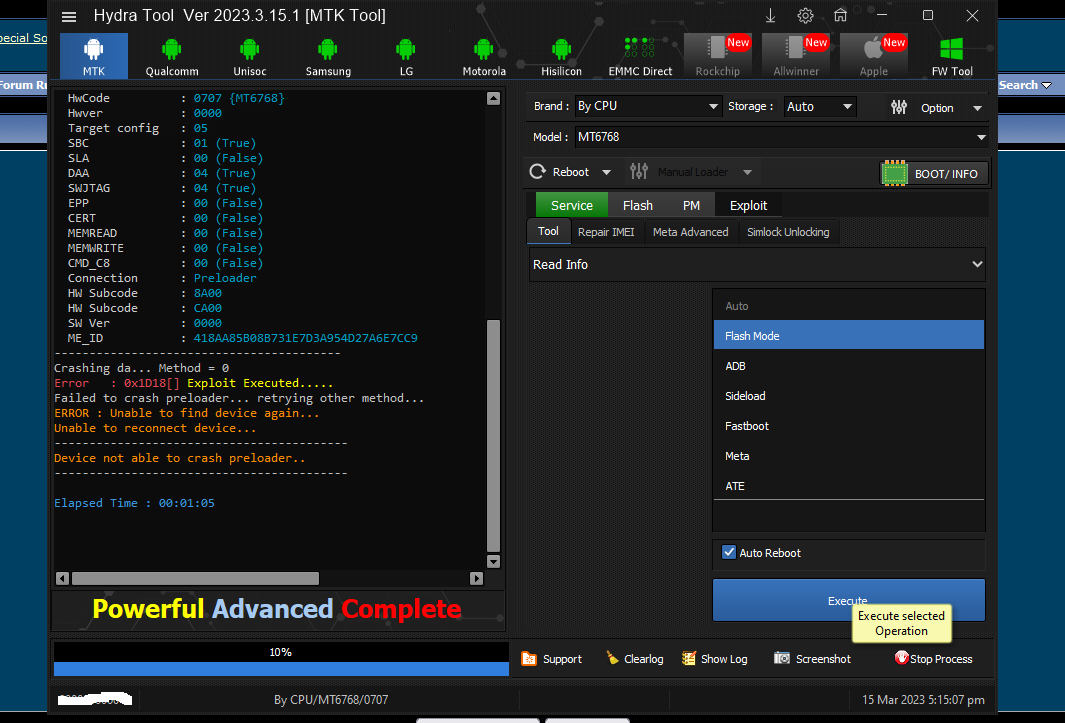The image size is (1065, 723).
Task: Select Flash Mode in the list
Action: coord(848,336)
